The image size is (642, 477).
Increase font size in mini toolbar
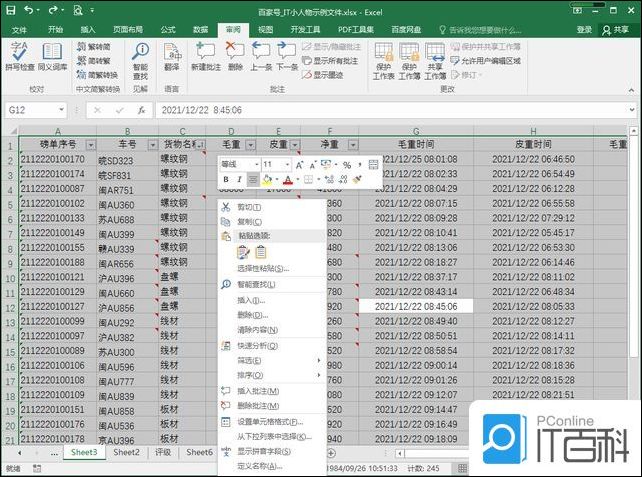pos(300,165)
